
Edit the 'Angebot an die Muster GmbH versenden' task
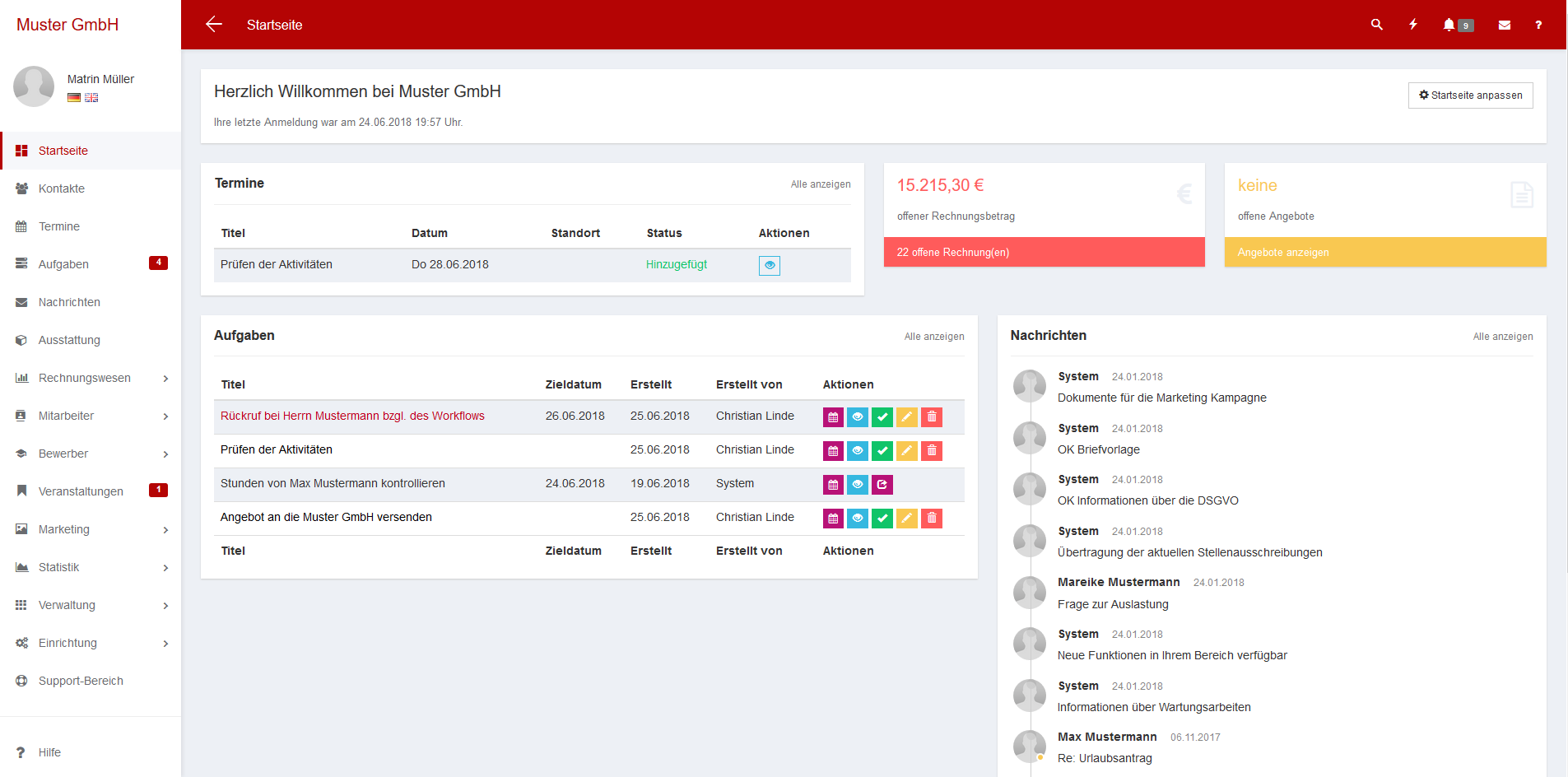[x=907, y=518]
